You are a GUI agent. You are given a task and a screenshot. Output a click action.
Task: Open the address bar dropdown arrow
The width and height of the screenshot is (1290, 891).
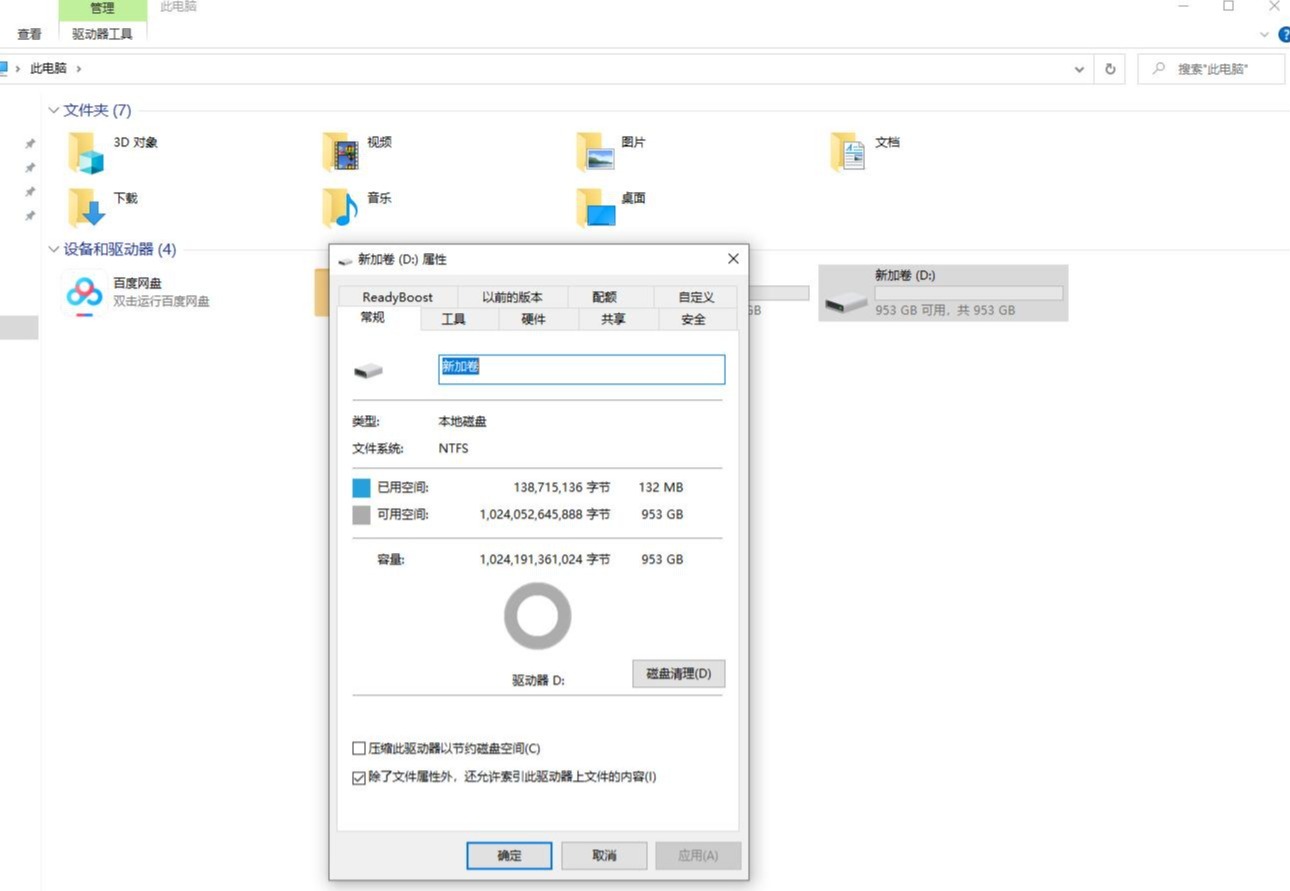[1078, 68]
